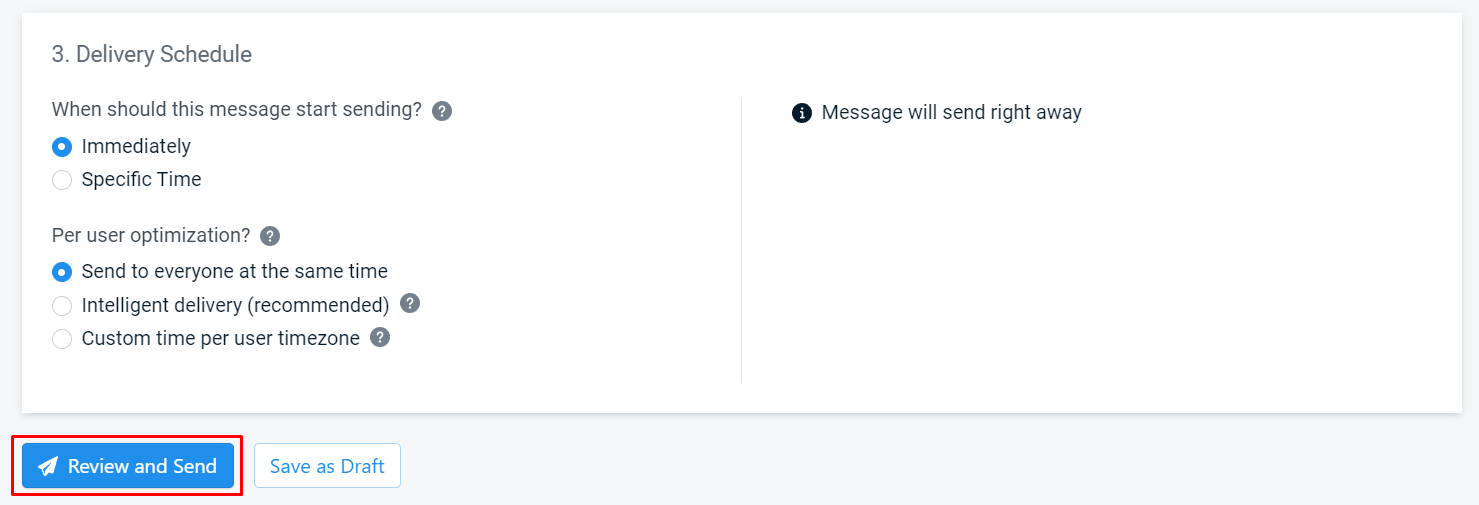The image size is (1479, 505).
Task: Select Send to everyone radio circle
Action: (x=62, y=272)
